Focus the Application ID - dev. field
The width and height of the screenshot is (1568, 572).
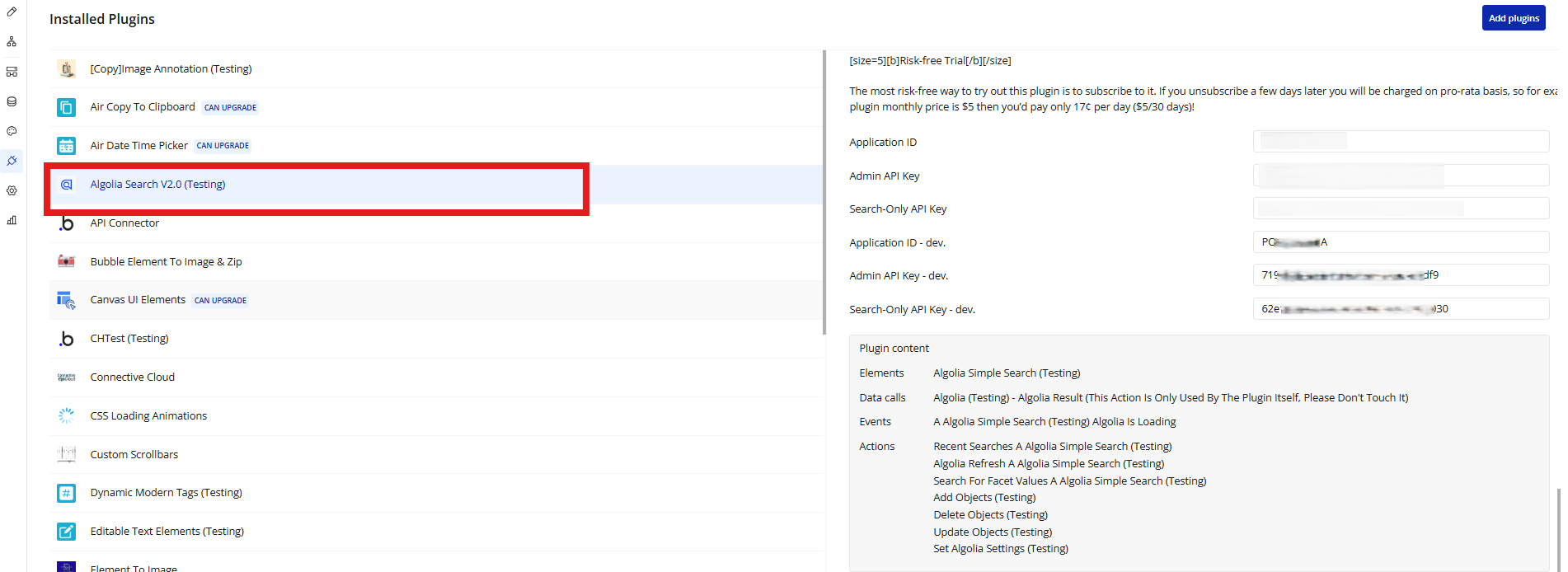click(x=1401, y=242)
